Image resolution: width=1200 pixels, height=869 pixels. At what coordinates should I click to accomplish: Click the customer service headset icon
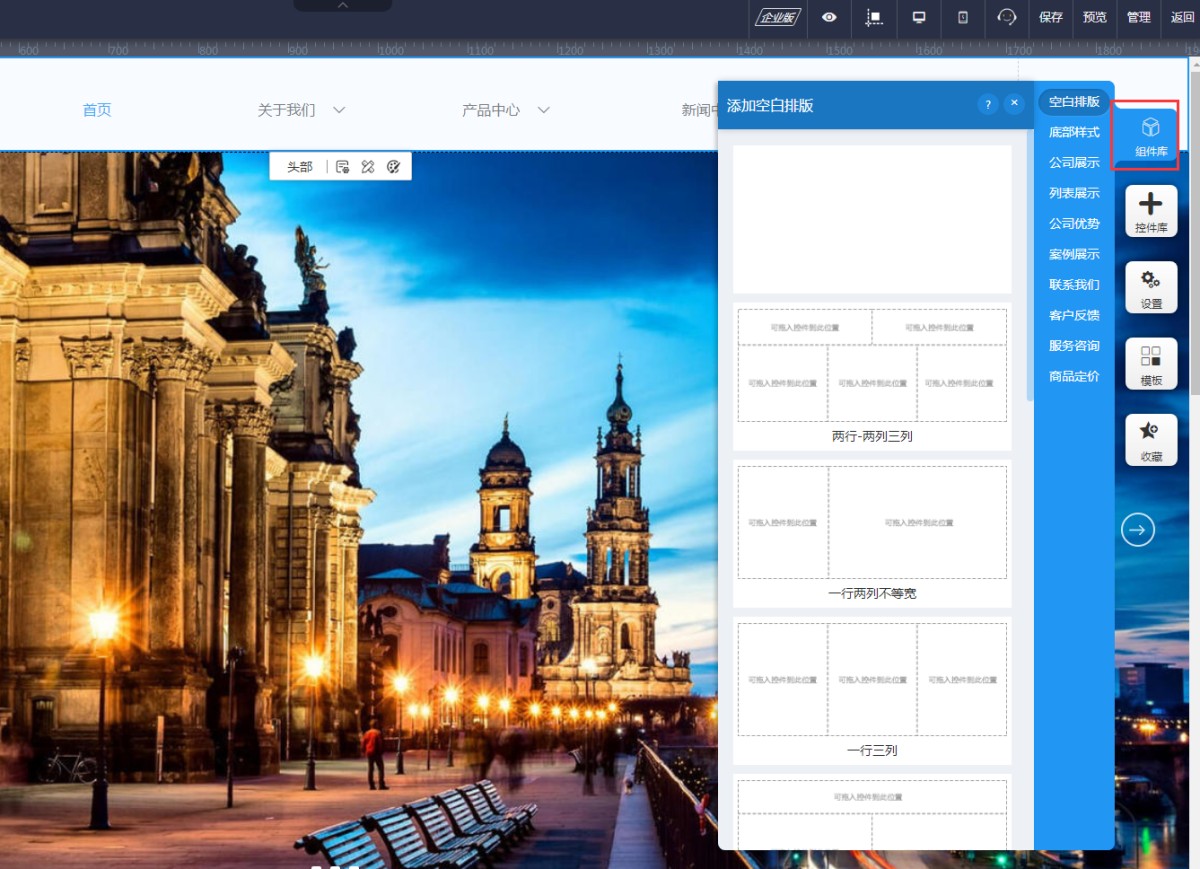(1006, 17)
